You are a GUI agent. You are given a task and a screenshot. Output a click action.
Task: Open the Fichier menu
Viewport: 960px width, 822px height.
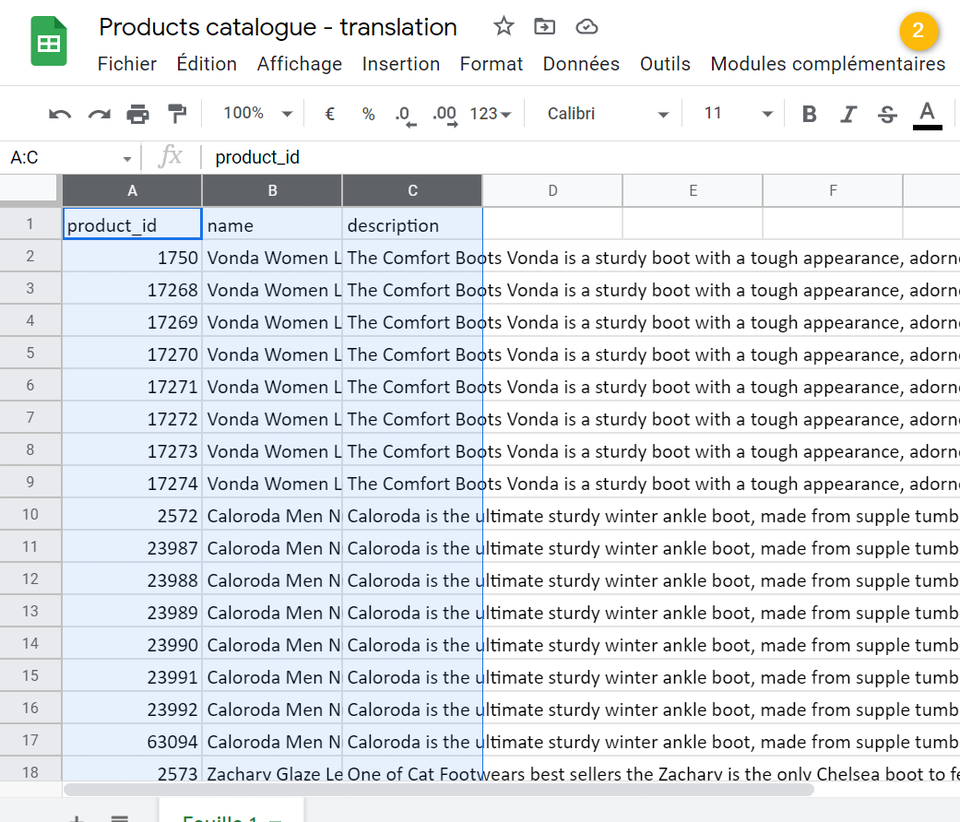[127, 64]
